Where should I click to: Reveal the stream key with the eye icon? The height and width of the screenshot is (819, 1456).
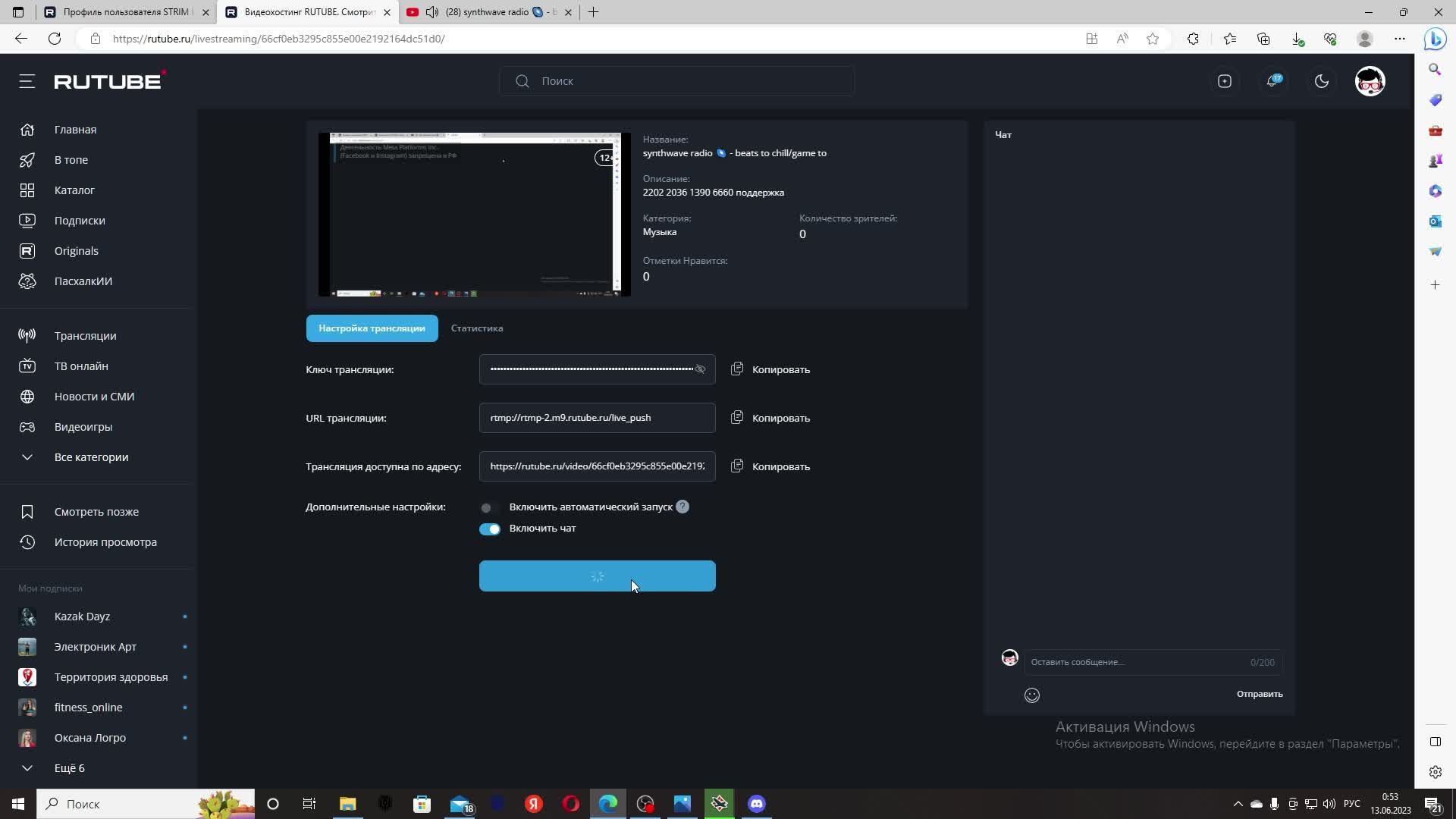pos(700,369)
